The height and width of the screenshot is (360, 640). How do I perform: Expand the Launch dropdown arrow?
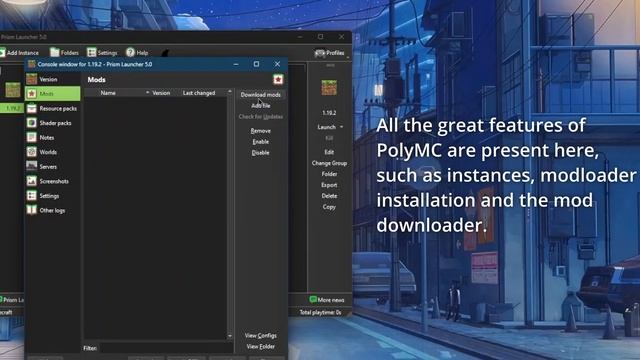[342, 127]
